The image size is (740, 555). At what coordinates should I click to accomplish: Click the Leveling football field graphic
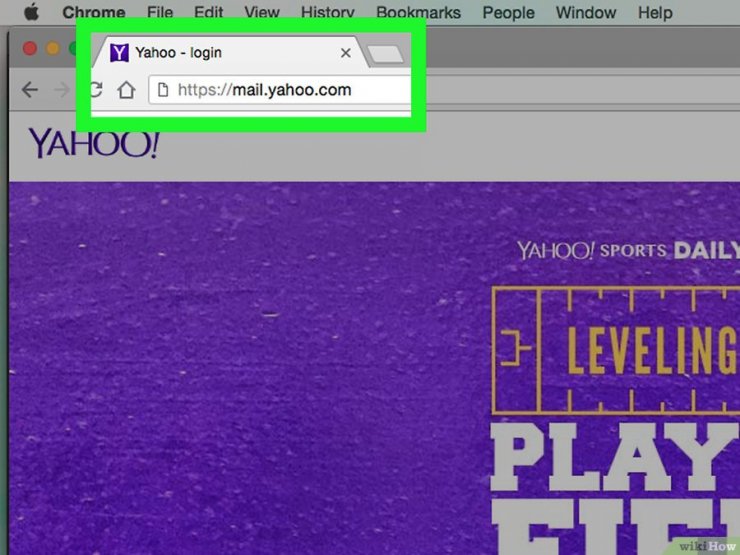(615, 350)
